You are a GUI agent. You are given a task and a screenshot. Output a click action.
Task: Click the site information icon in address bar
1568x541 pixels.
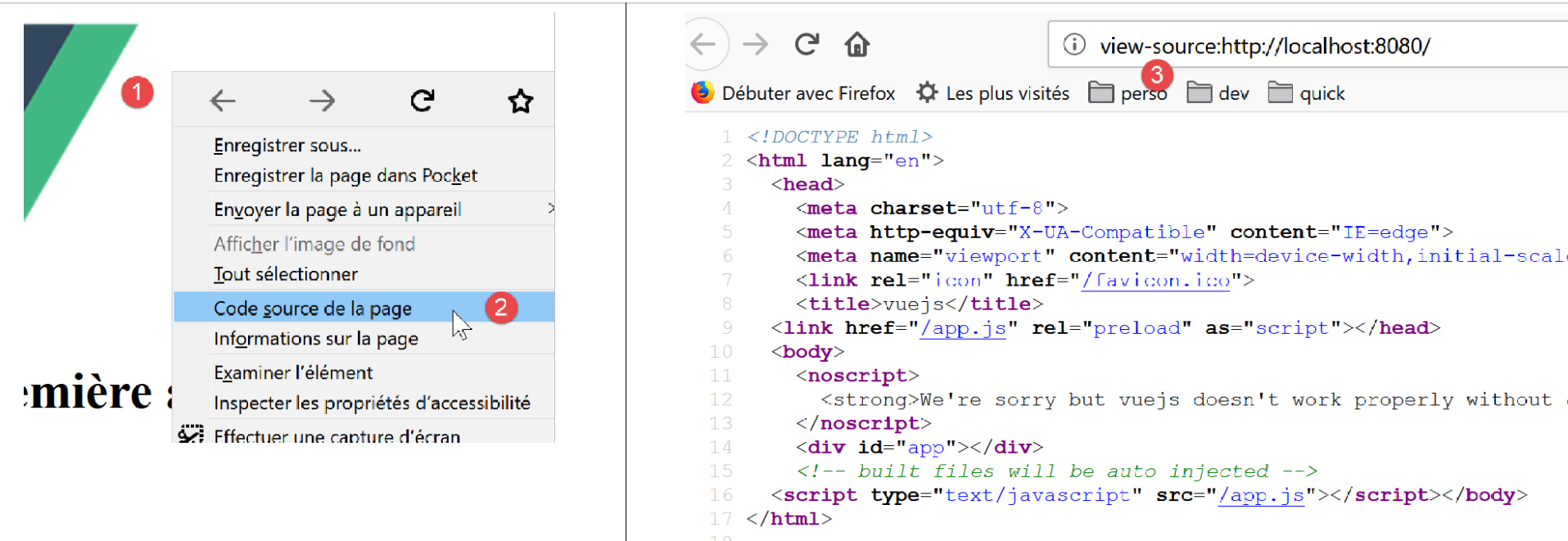tap(1073, 45)
